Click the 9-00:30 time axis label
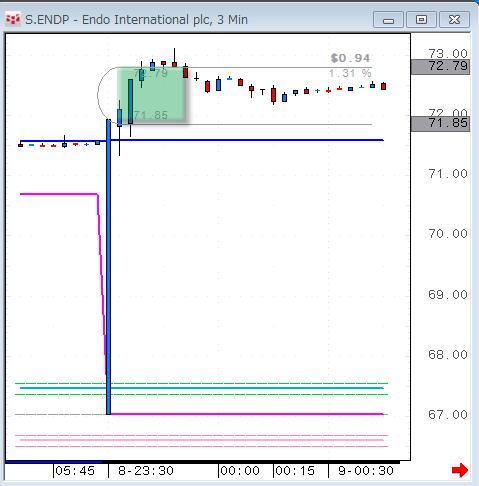Image resolution: width=479 pixels, height=486 pixels. [366, 471]
